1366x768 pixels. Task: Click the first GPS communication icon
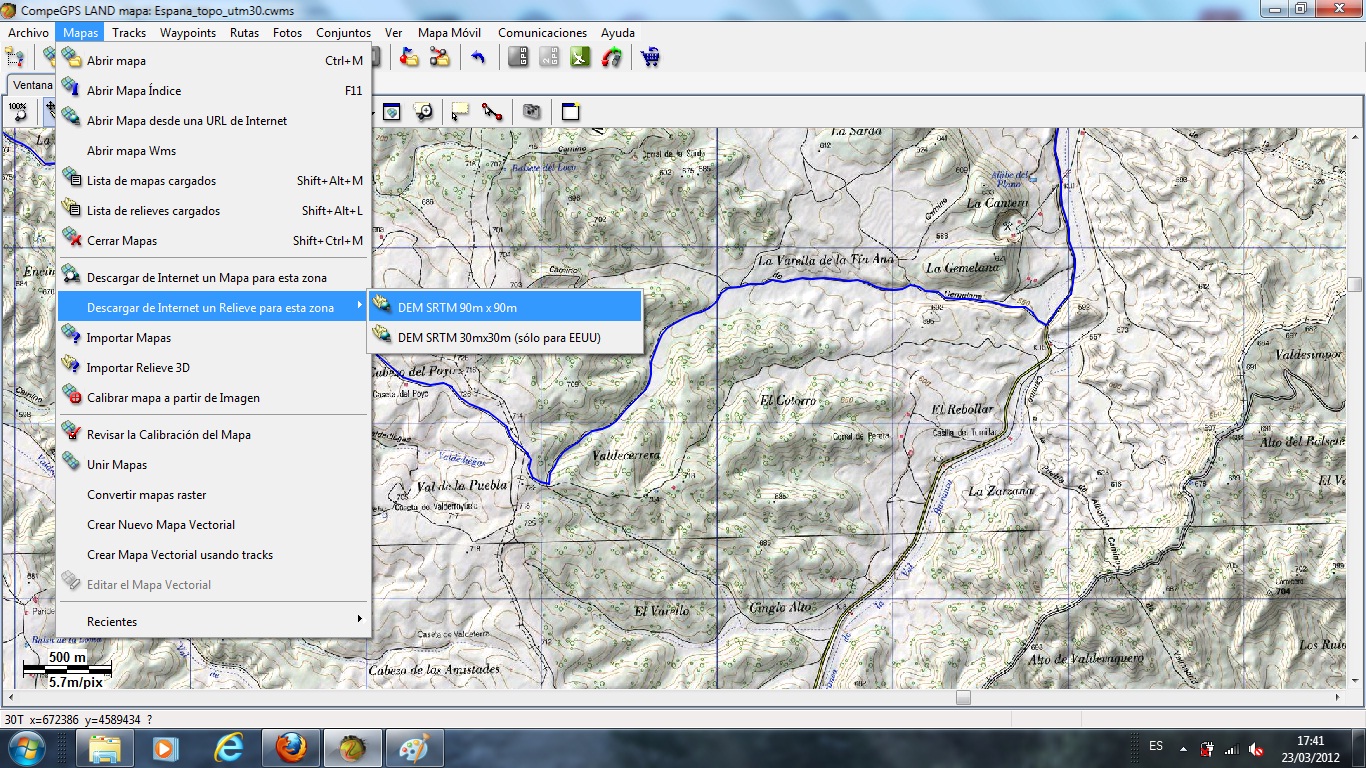coord(518,57)
